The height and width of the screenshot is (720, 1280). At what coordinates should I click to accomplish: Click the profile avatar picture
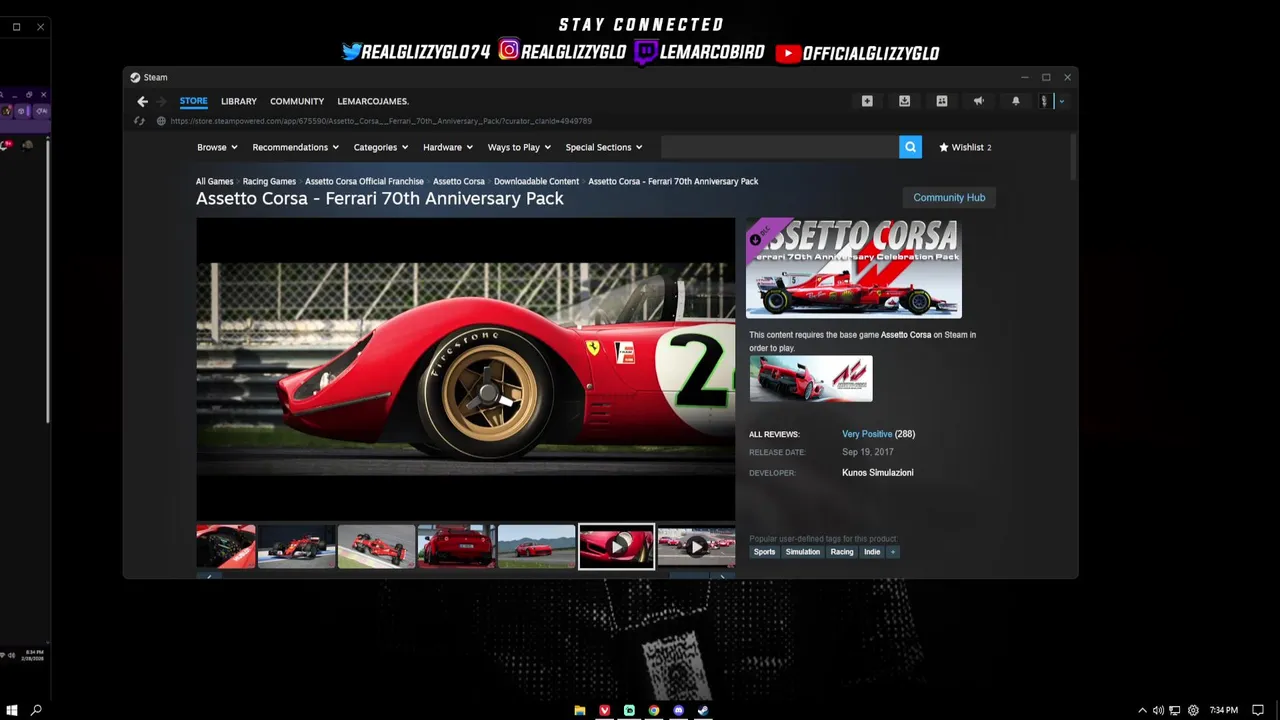click(1047, 101)
